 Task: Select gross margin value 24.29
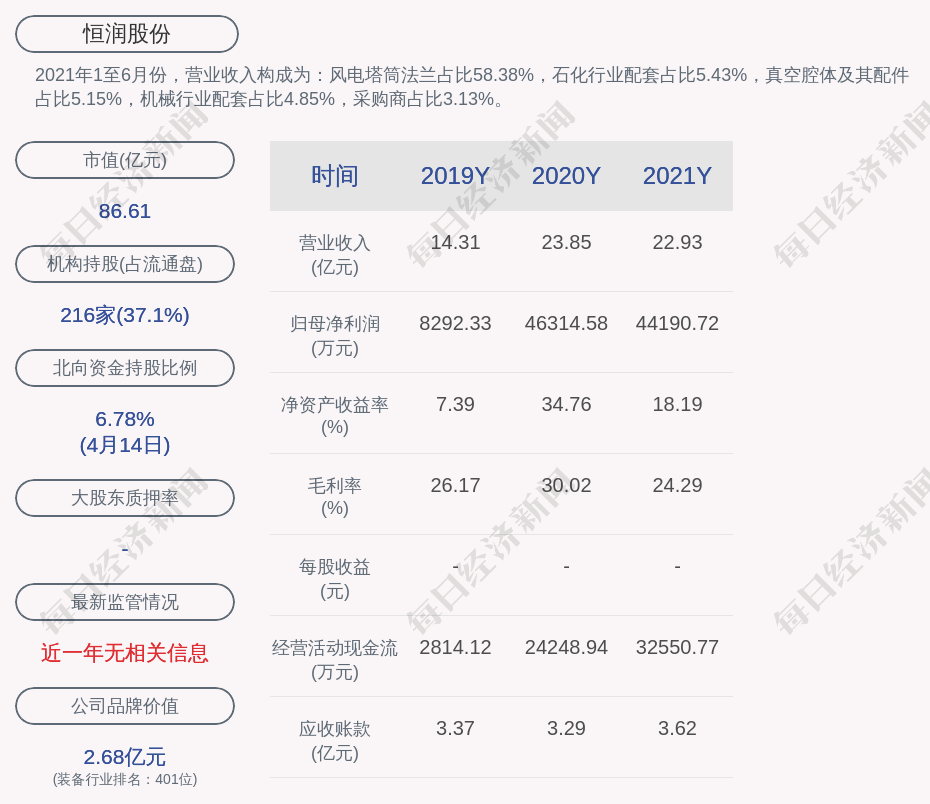click(x=677, y=486)
